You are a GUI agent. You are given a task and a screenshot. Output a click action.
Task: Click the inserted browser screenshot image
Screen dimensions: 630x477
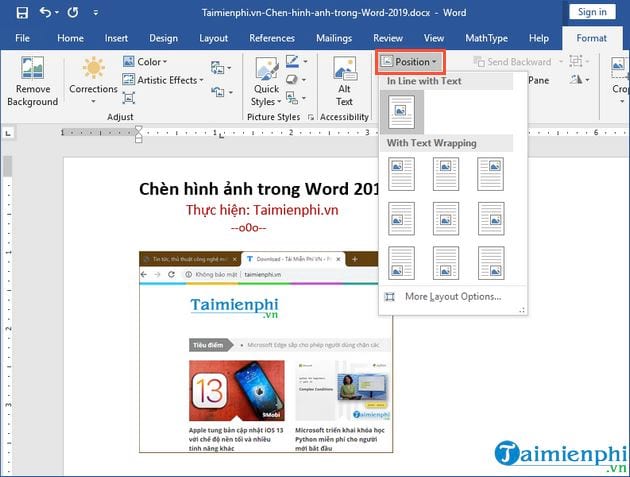tap(265, 352)
